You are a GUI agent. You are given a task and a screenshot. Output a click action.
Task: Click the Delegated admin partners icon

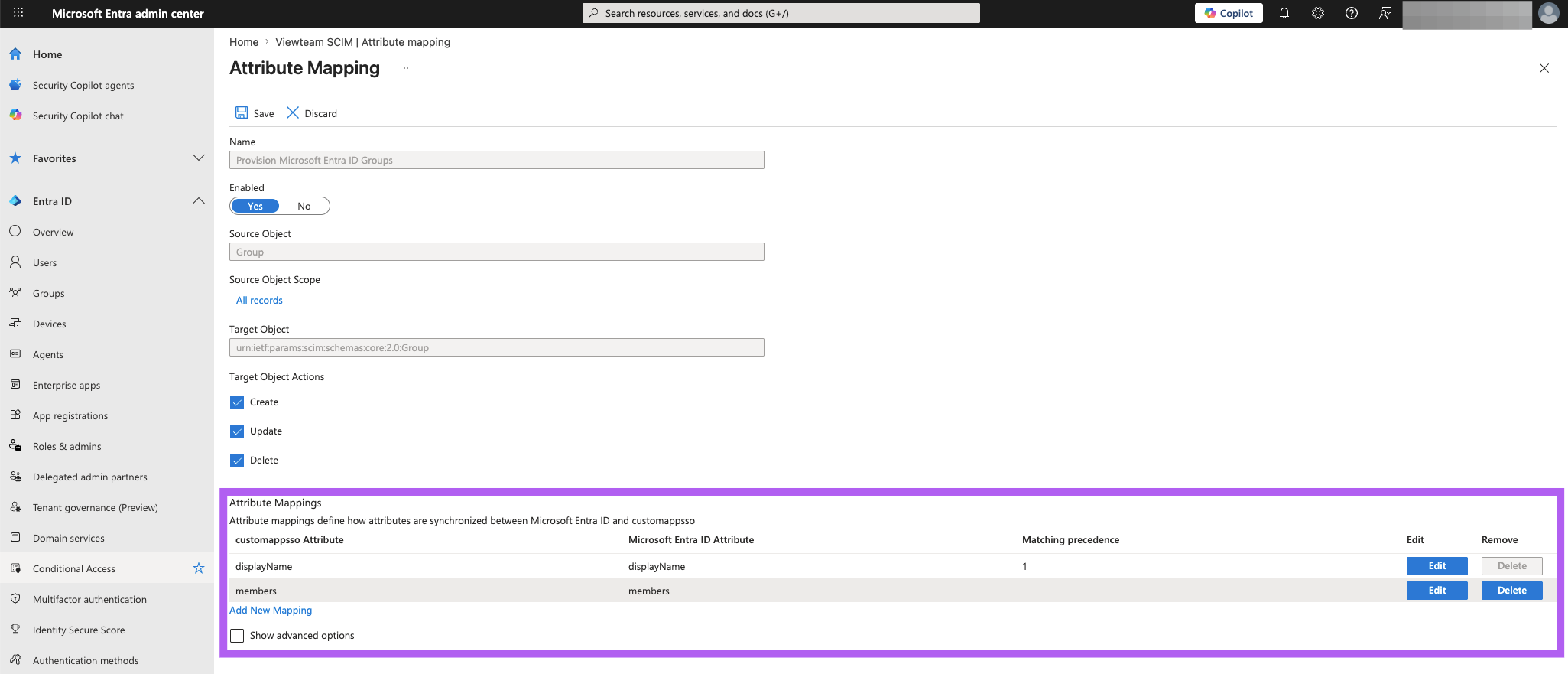[x=15, y=476]
